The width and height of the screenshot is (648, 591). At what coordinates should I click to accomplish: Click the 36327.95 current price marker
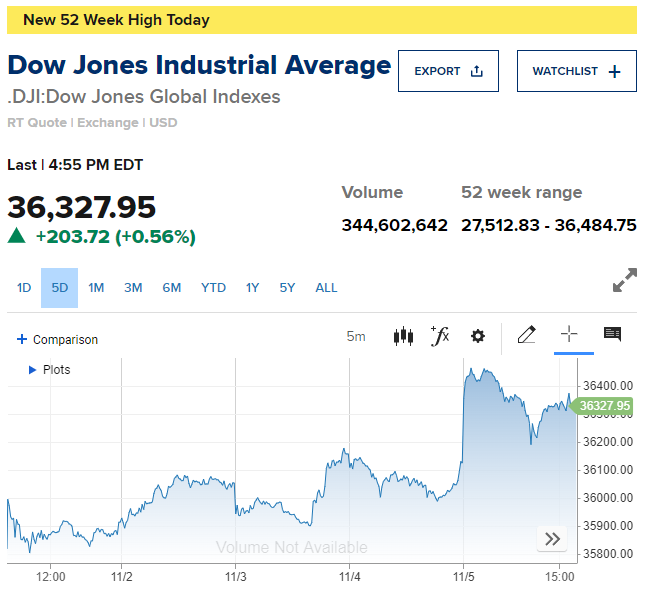click(x=602, y=406)
